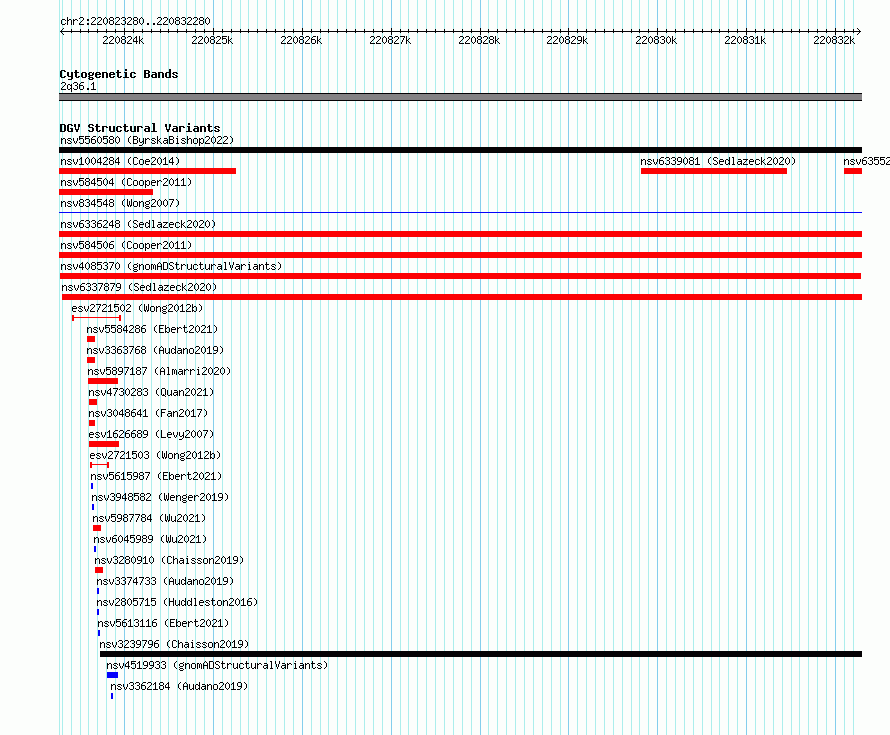Click the 220828k ruler tick label

click(x=479, y=40)
